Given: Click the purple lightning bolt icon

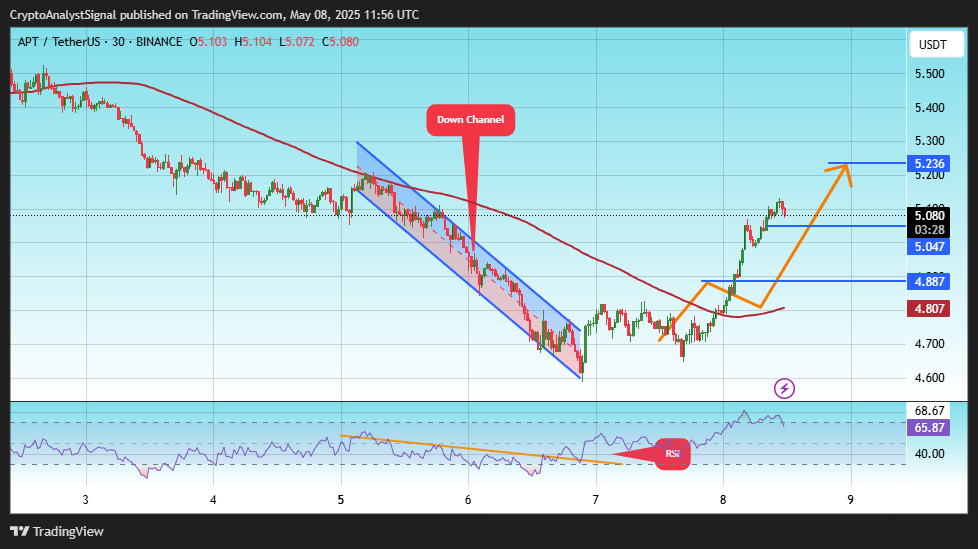Looking at the screenshot, I should [x=784, y=389].
